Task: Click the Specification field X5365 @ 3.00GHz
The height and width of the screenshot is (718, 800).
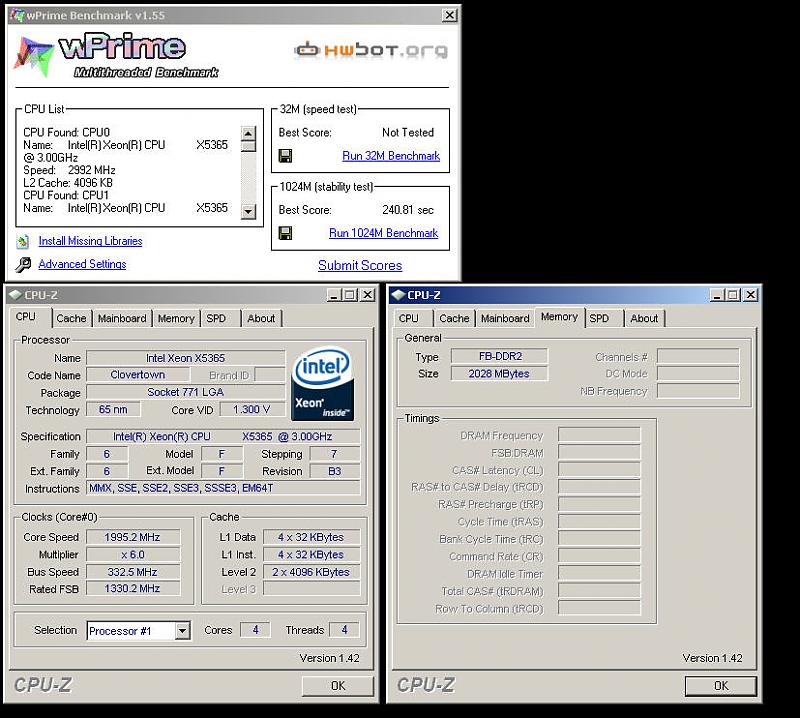Action: point(223,436)
